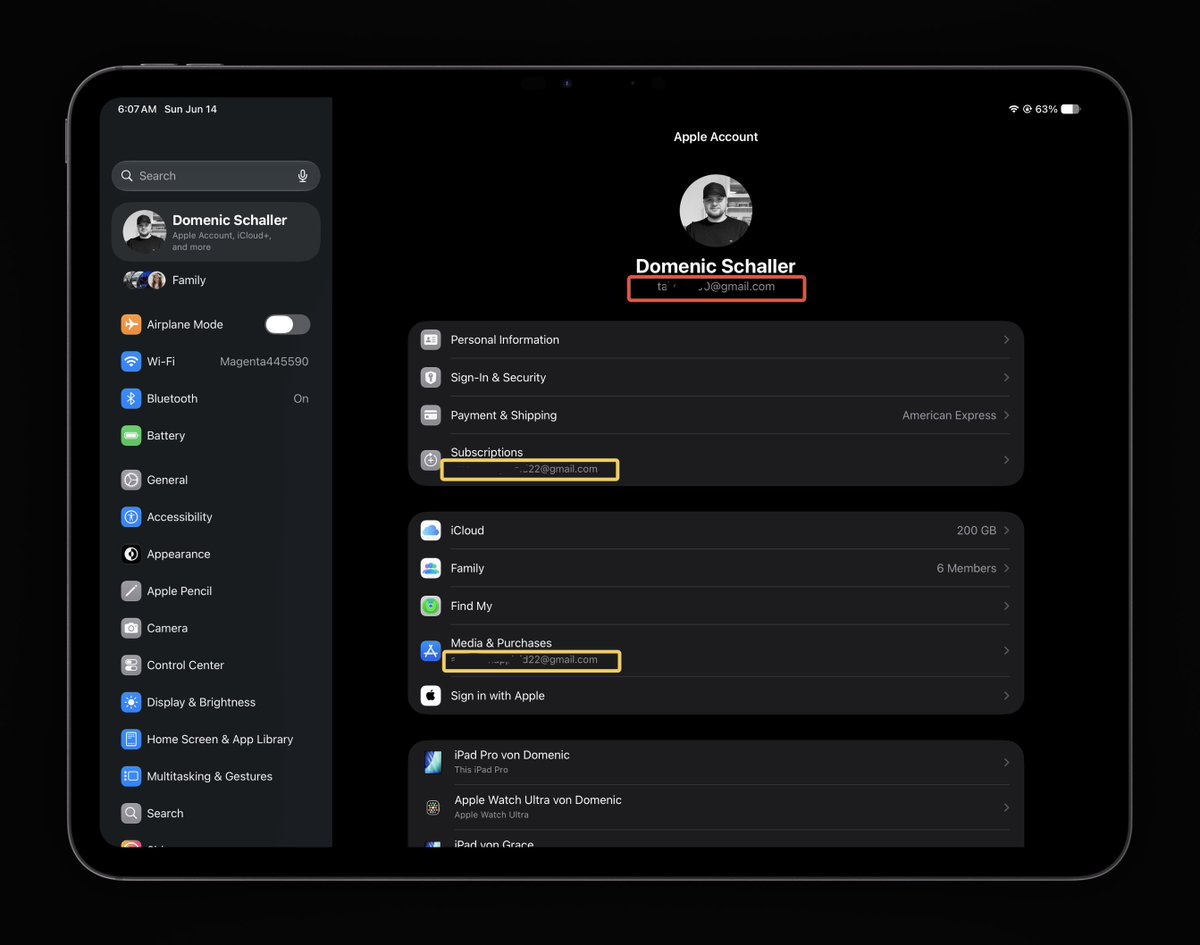Click the Family group icon in main panel
The image size is (1200, 945).
tap(431, 568)
